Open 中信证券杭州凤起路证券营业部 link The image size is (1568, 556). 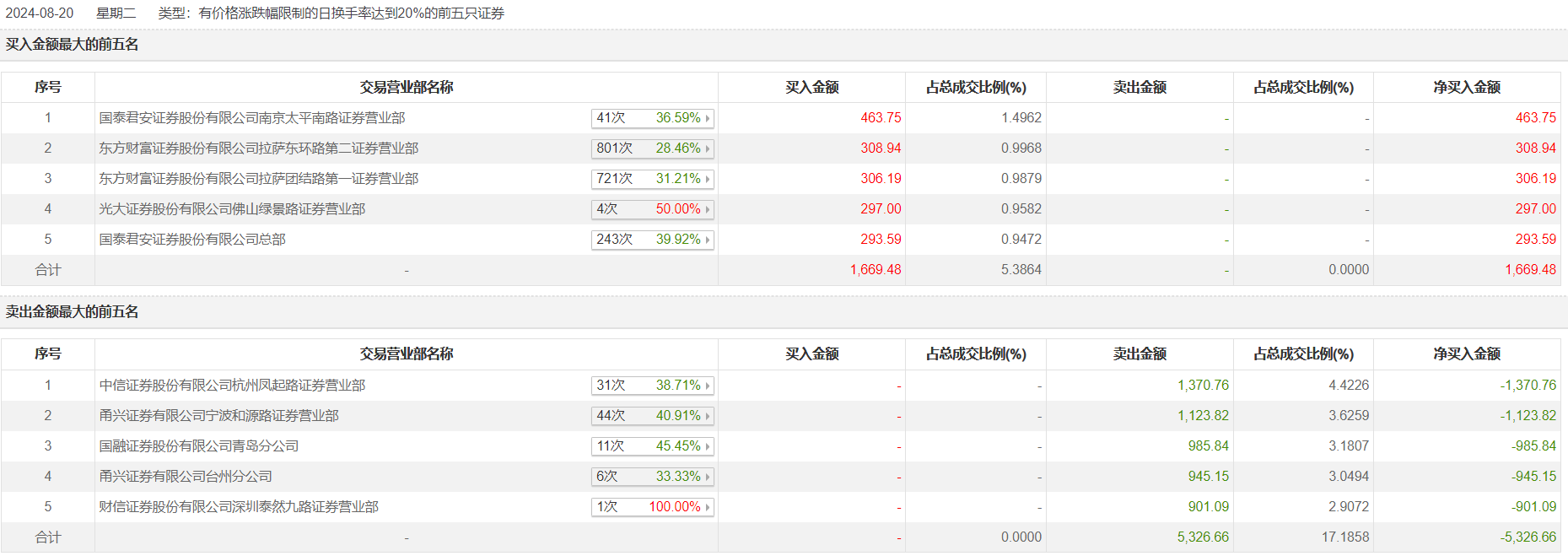click(x=232, y=386)
